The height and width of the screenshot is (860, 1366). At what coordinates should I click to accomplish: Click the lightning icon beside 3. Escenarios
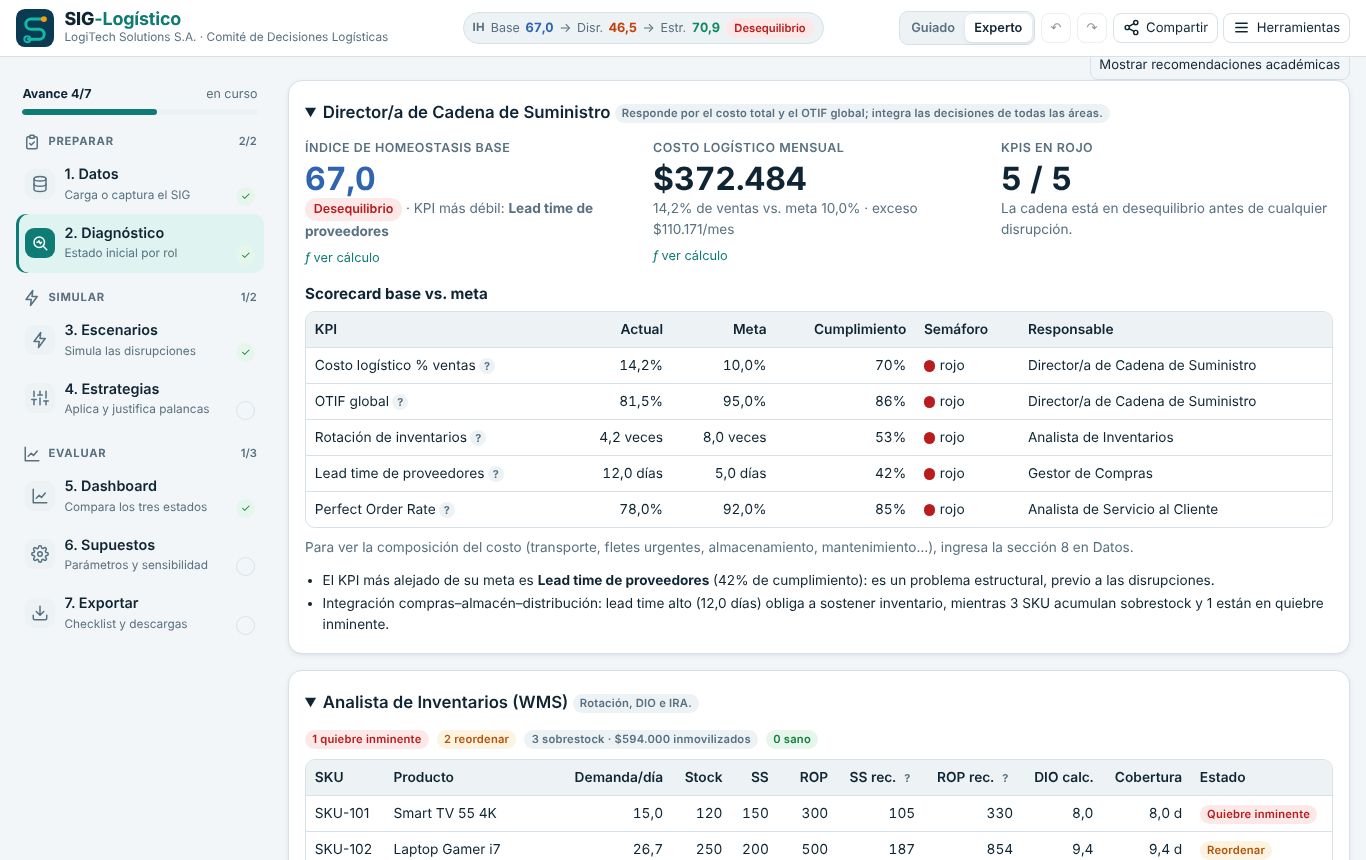(40, 340)
